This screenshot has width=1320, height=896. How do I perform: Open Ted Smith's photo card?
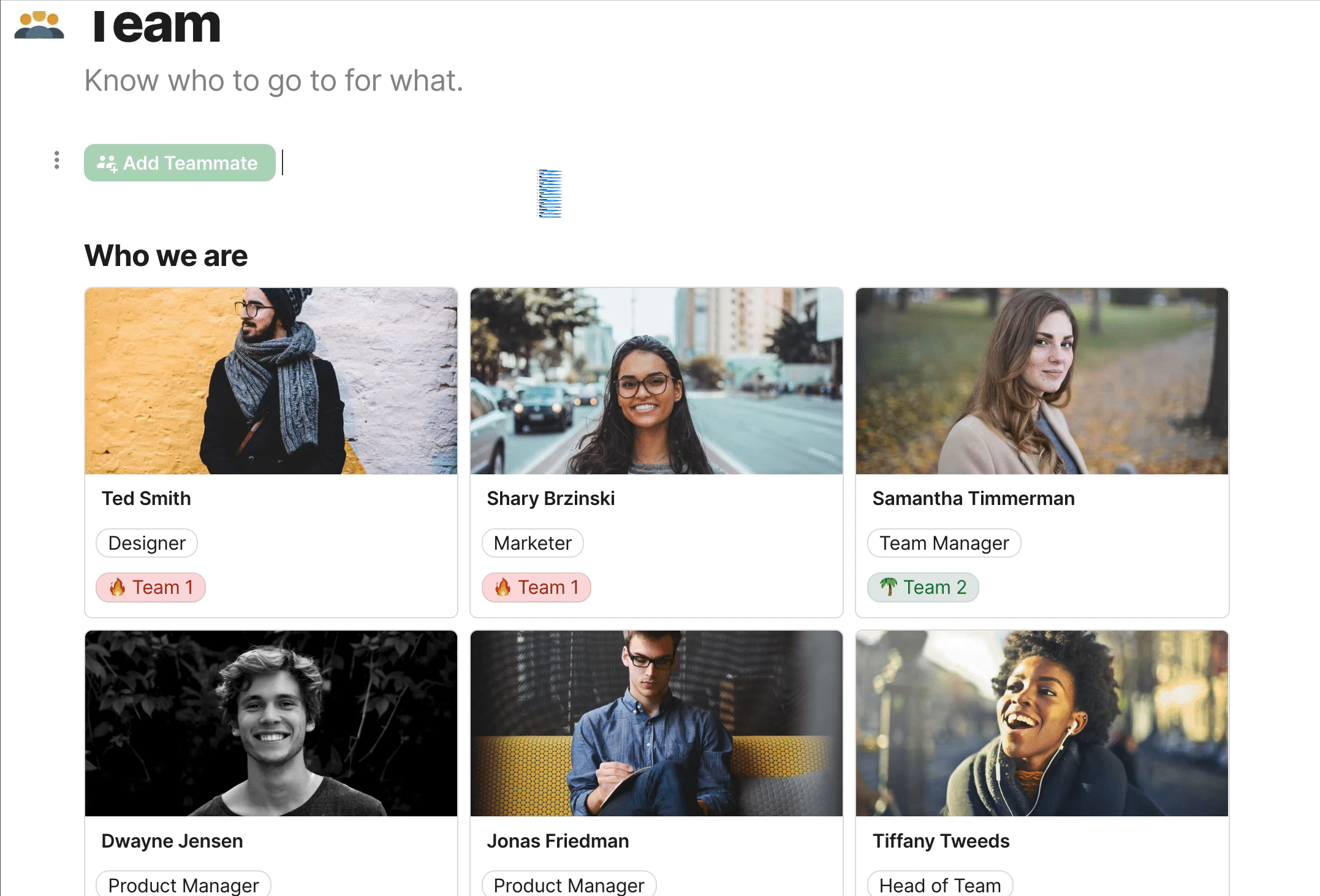[271, 381]
